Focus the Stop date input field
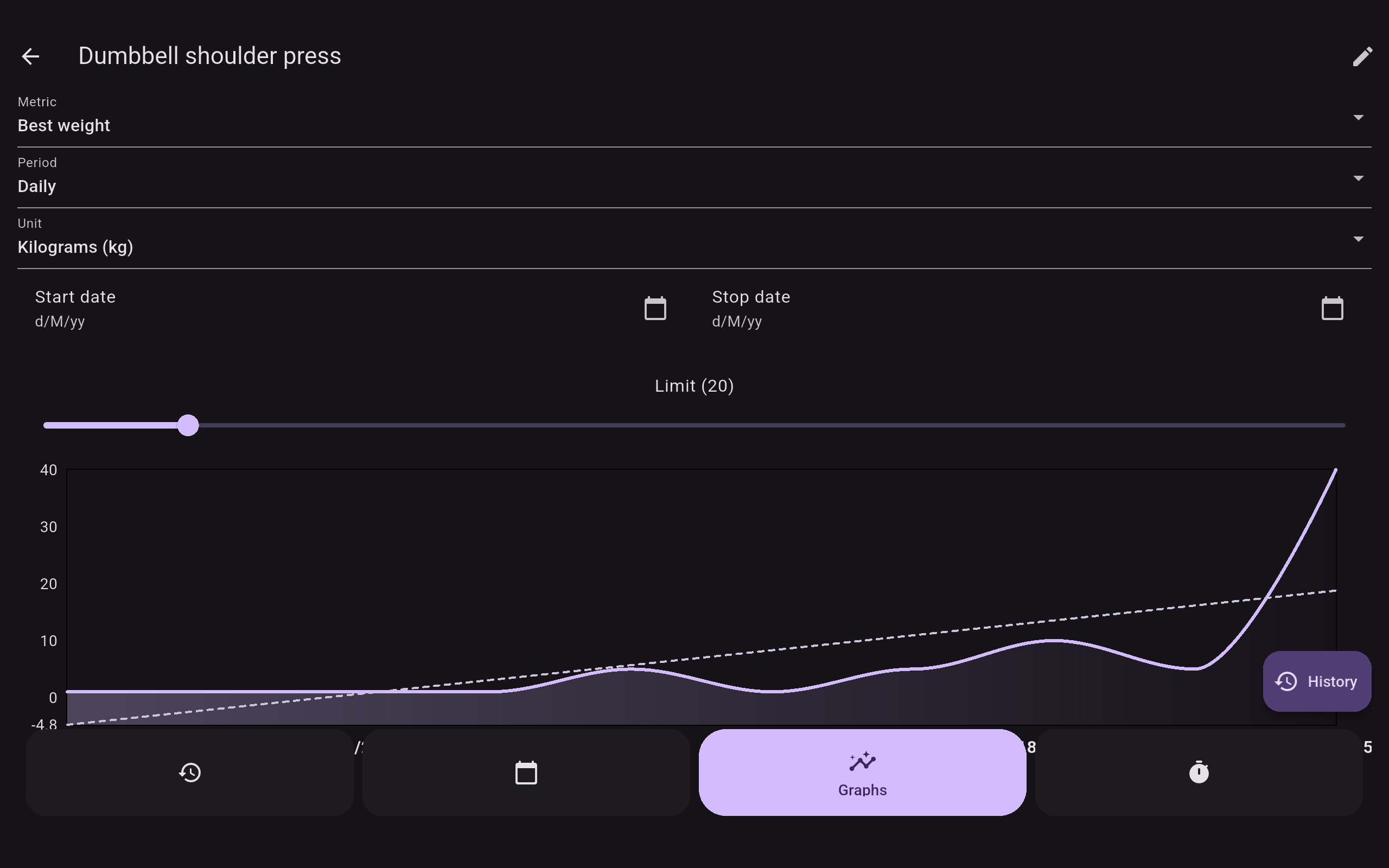Image resolution: width=1389 pixels, height=868 pixels. point(999,310)
